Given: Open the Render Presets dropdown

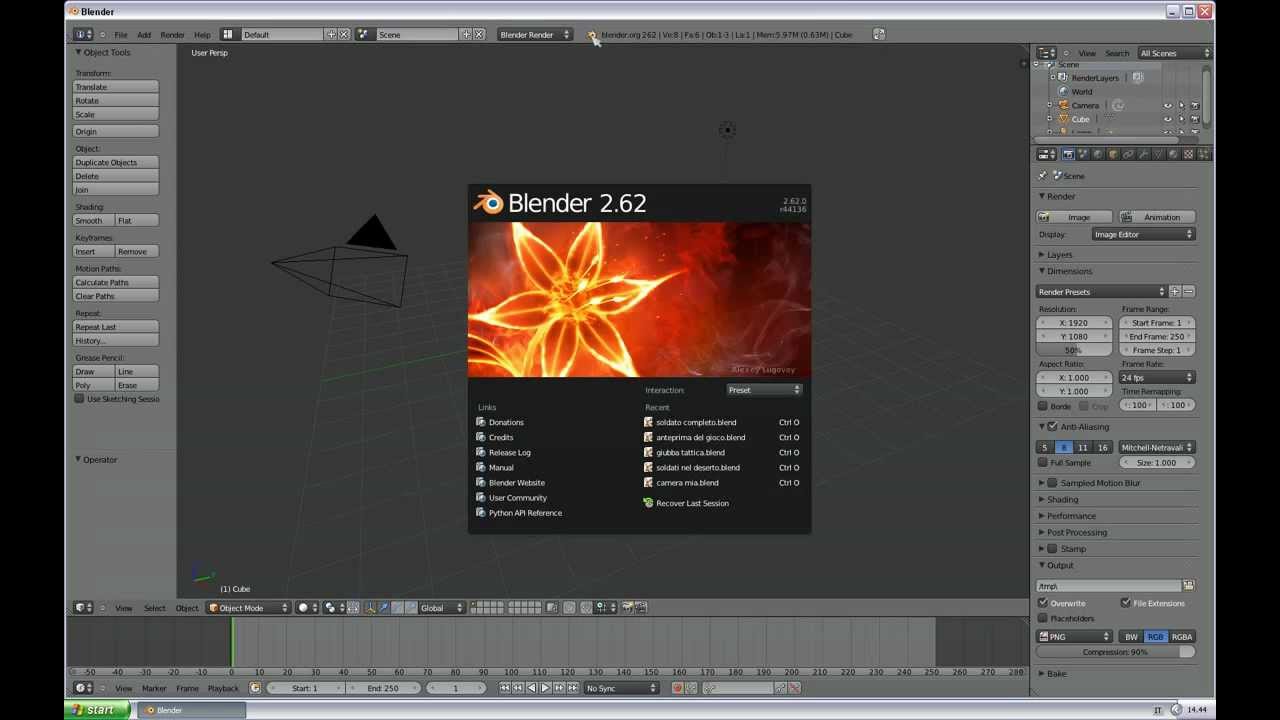Looking at the screenshot, I should click(x=1101, y=291).
